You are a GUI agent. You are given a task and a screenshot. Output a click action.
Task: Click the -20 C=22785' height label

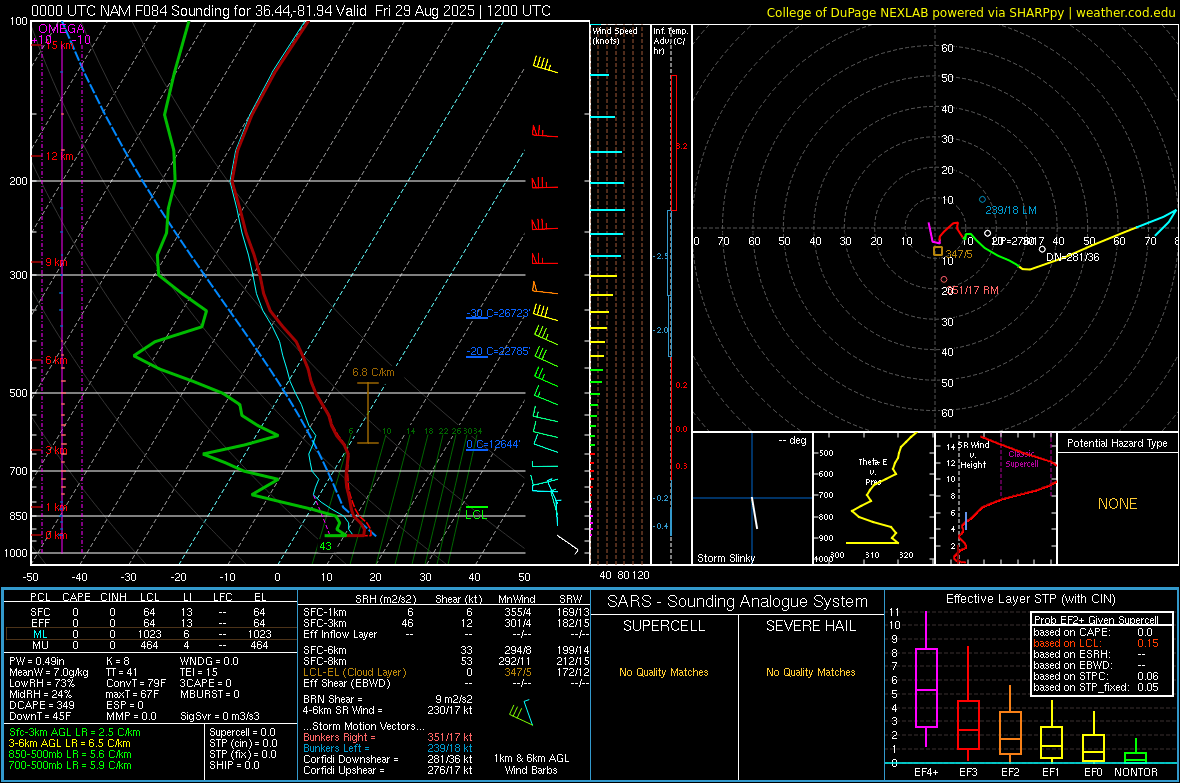[498, 352]
